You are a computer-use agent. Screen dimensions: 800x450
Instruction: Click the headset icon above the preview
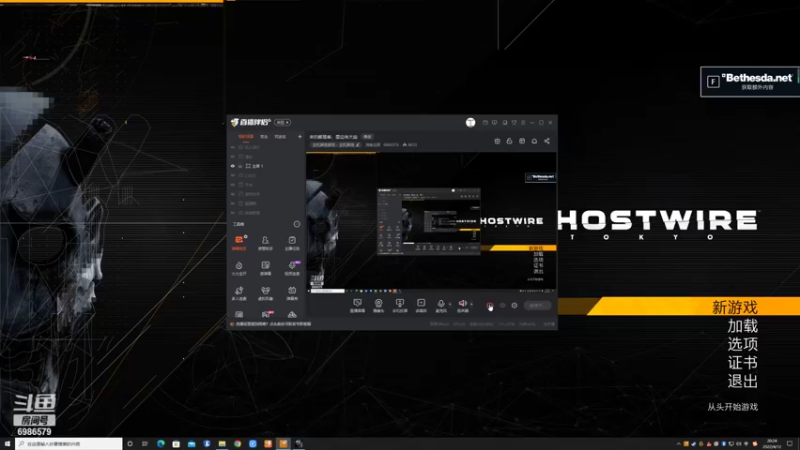(534, 141)
